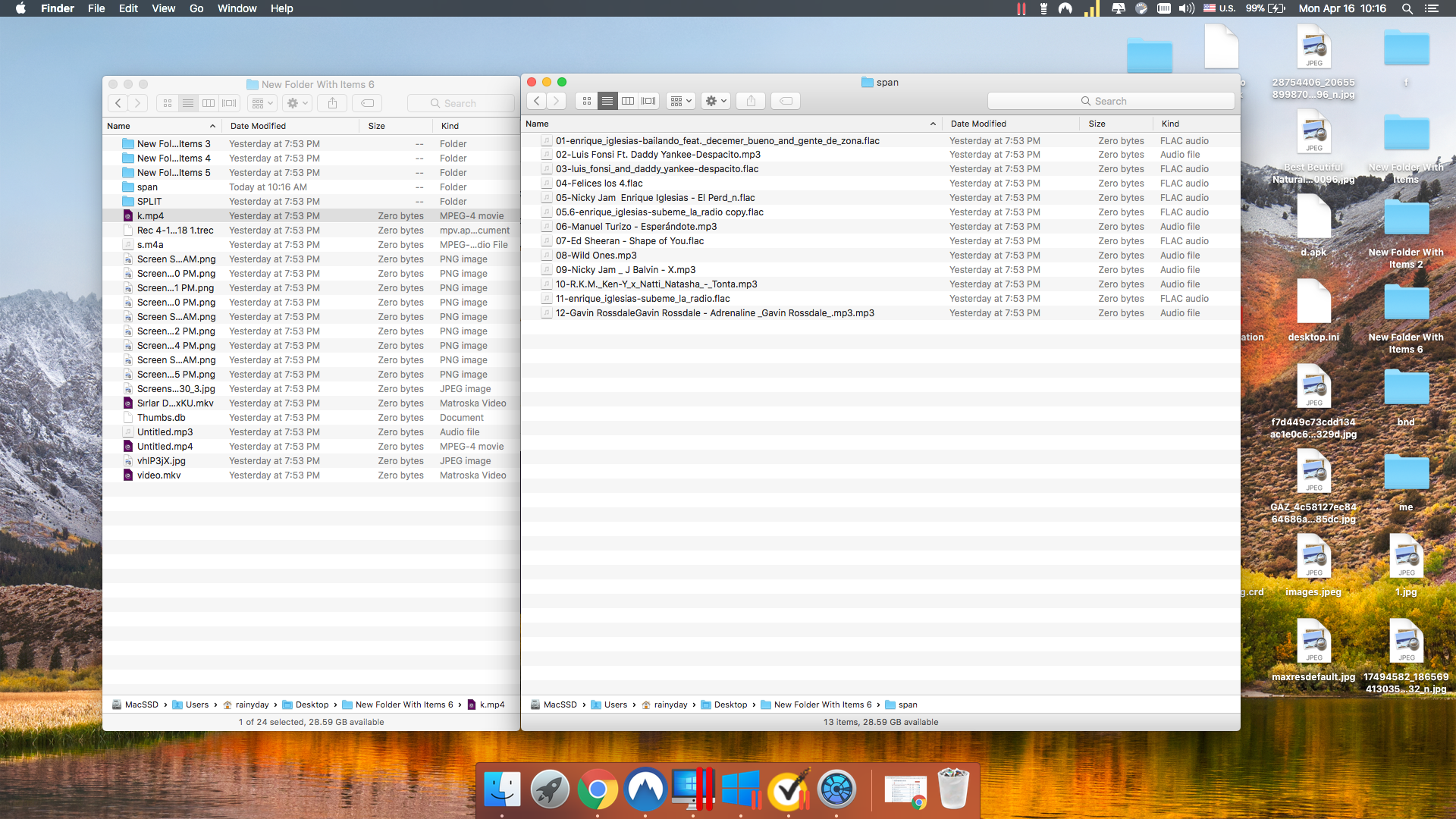Open the View menu
The image size is (1456, 819).
(163, 8)
